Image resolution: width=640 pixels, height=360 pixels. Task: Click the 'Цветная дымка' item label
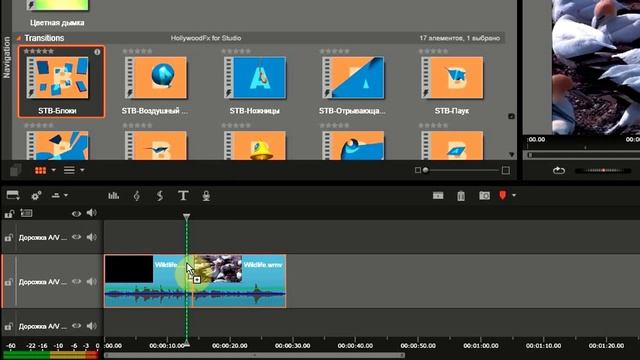pyautogui.click(x=57, y=23)
